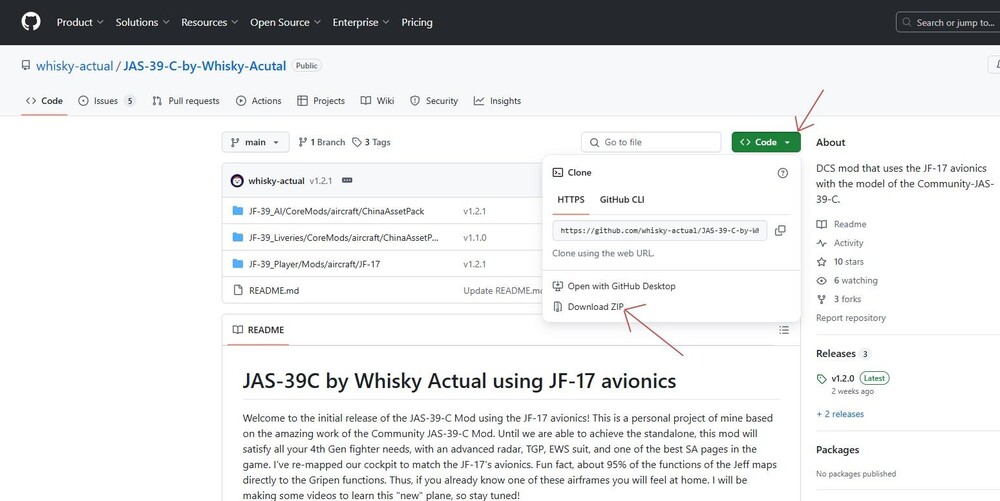Click the v1.2.0 release tag icon
The width and height of the screenshot is (1000, 501).
(821, 379)
